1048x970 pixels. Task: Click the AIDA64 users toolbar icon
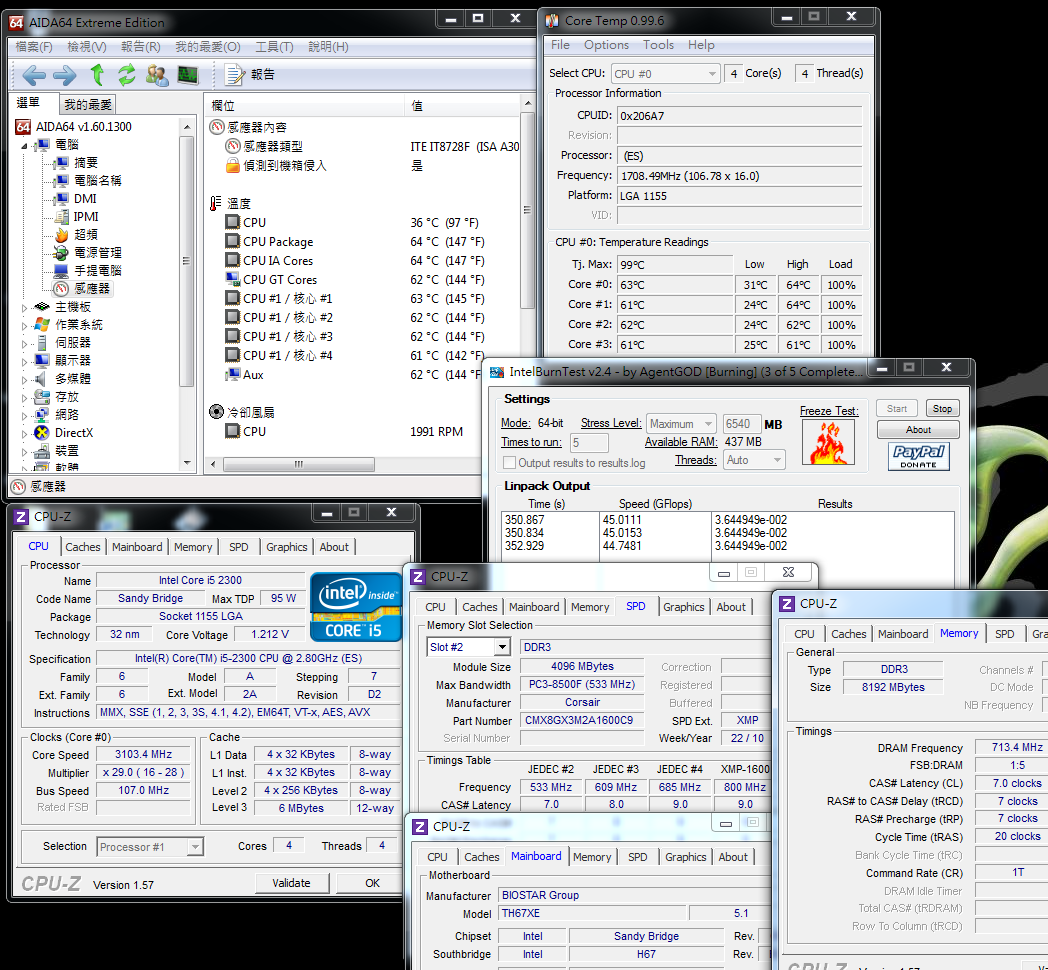(157, 75)
